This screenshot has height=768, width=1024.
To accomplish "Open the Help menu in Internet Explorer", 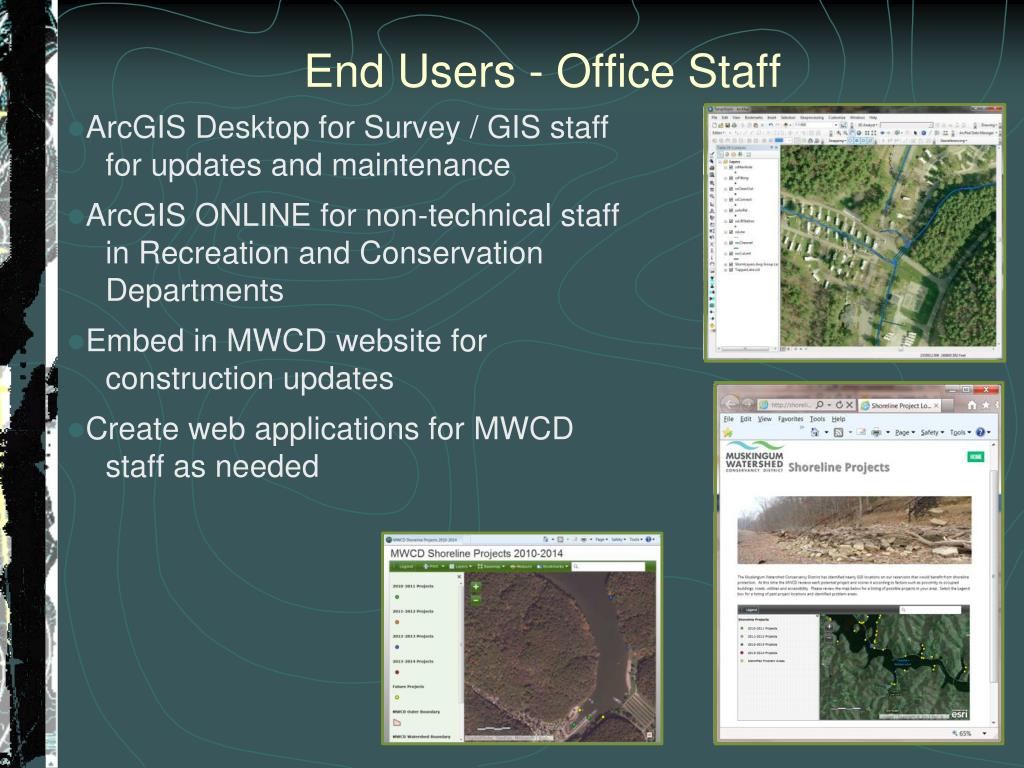I will [839, 419].
